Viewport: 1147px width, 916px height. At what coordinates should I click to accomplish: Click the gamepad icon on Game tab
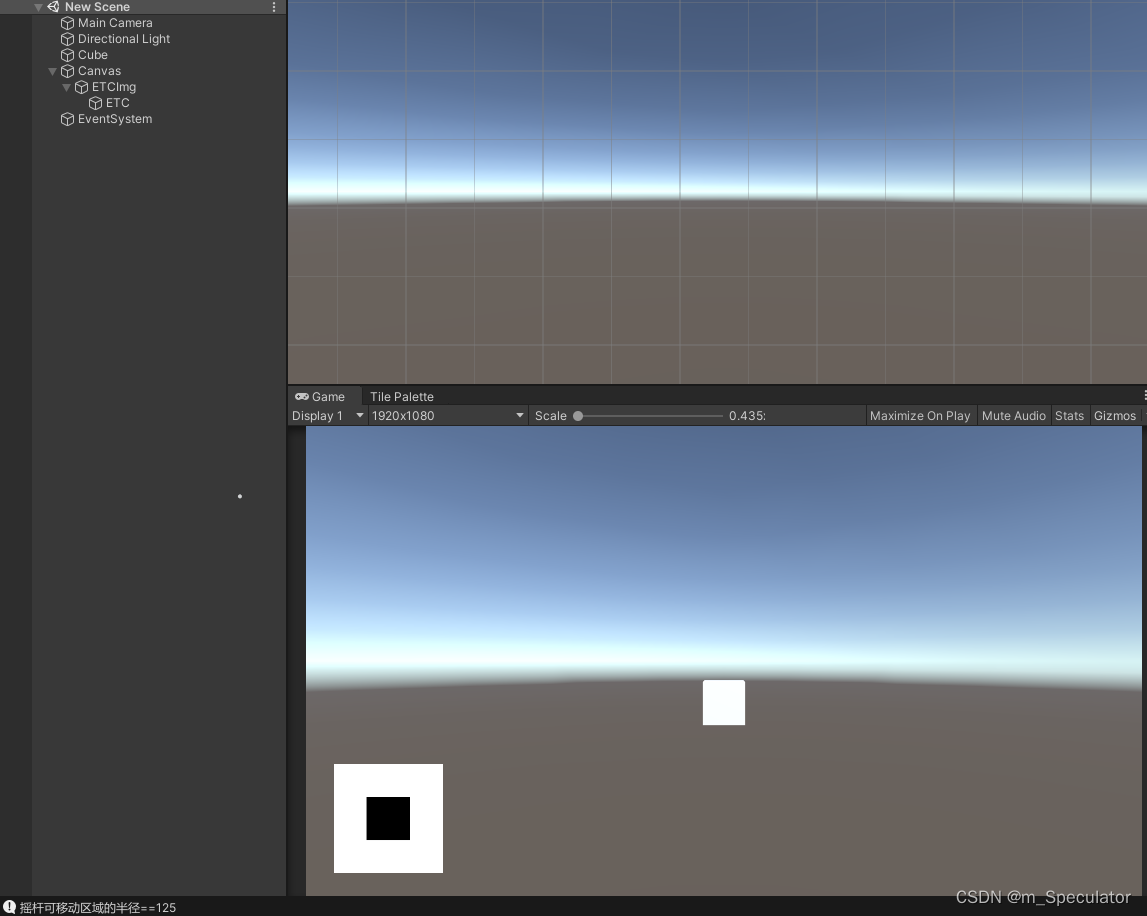(x=301, y=397)
